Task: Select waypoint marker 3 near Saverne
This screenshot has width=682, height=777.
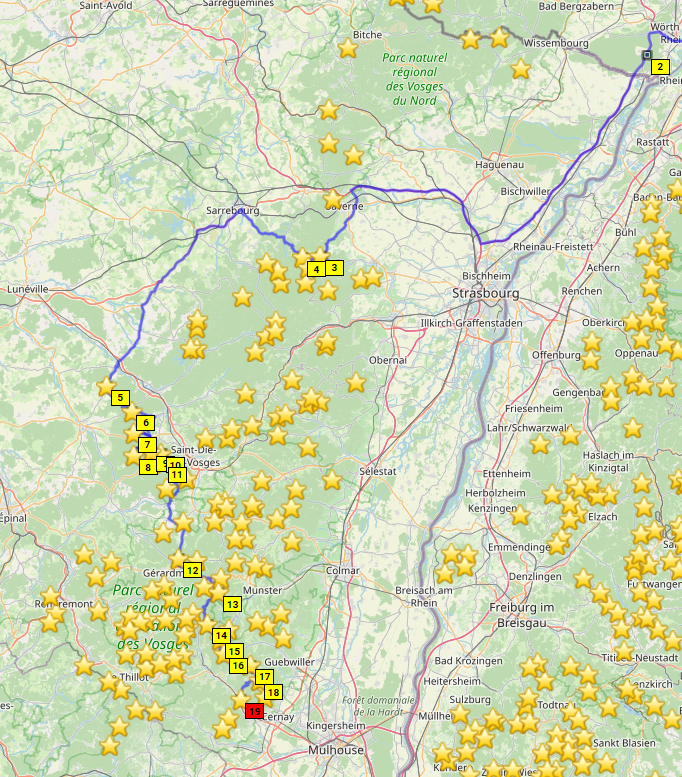Action: 334,267
